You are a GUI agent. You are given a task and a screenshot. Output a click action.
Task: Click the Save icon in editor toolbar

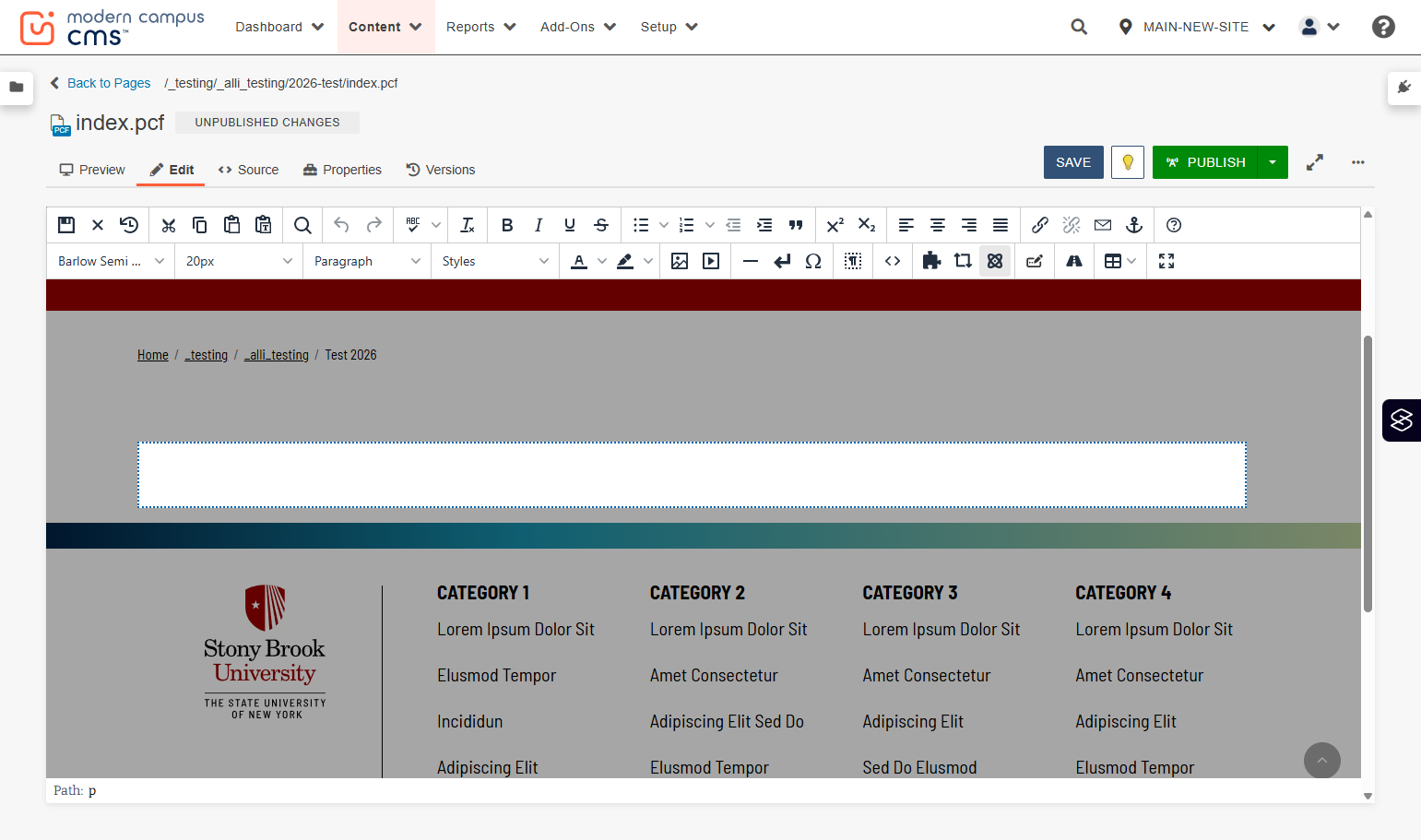[x=66, y=225]
